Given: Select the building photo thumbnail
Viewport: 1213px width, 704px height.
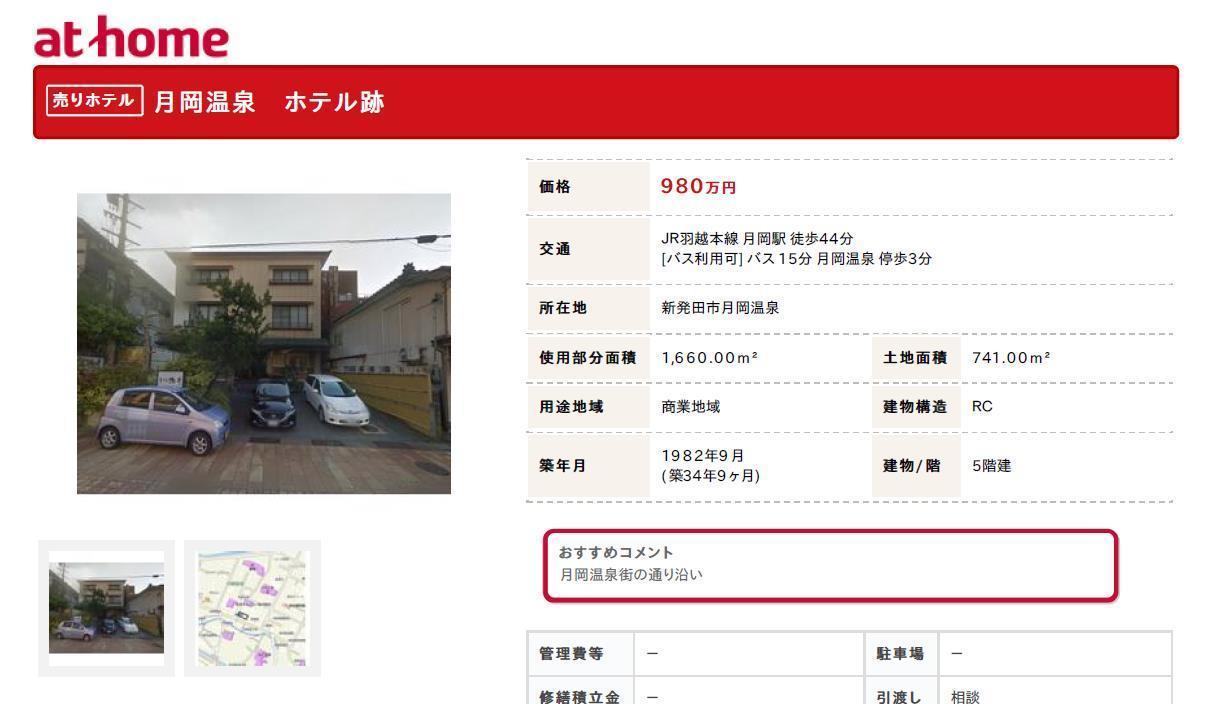Looking at the screenshot, I should [106, 608].
